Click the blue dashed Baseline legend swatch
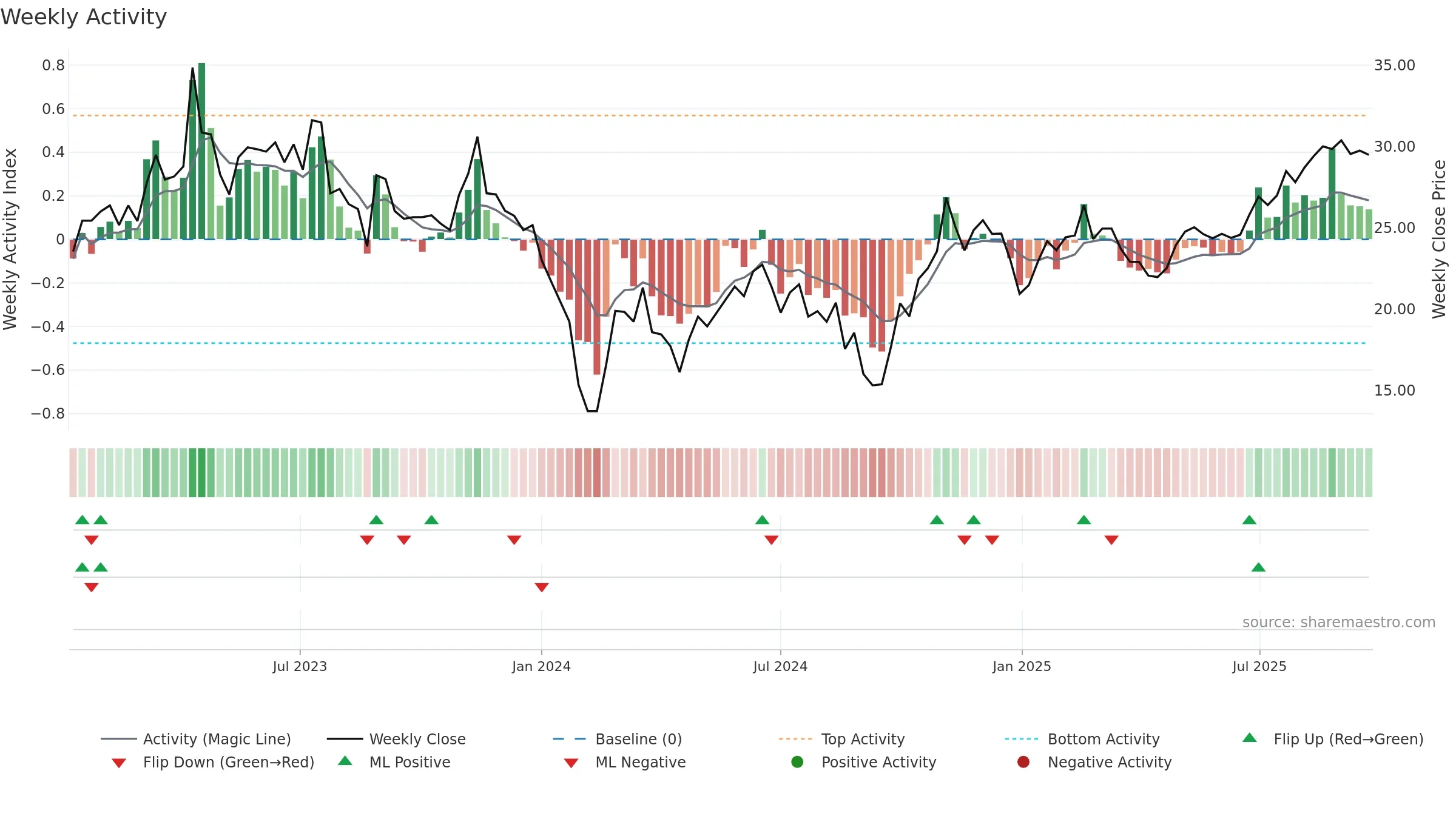 (x=570, y=739)
